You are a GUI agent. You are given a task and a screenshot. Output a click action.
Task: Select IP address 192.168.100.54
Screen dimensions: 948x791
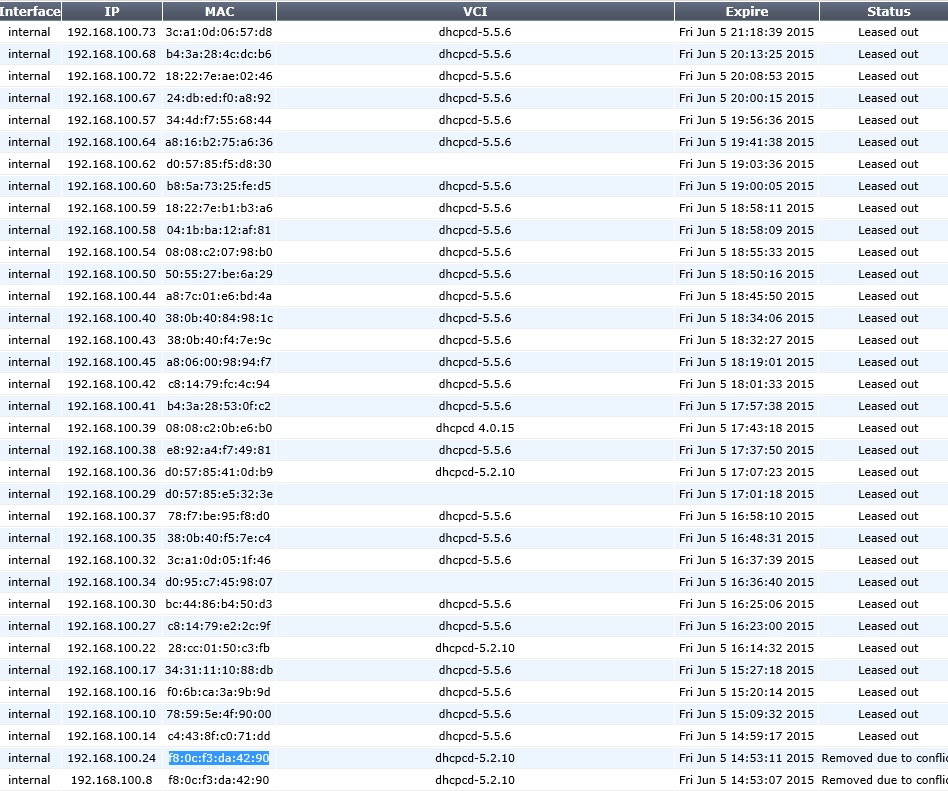[x=111, y=252]
